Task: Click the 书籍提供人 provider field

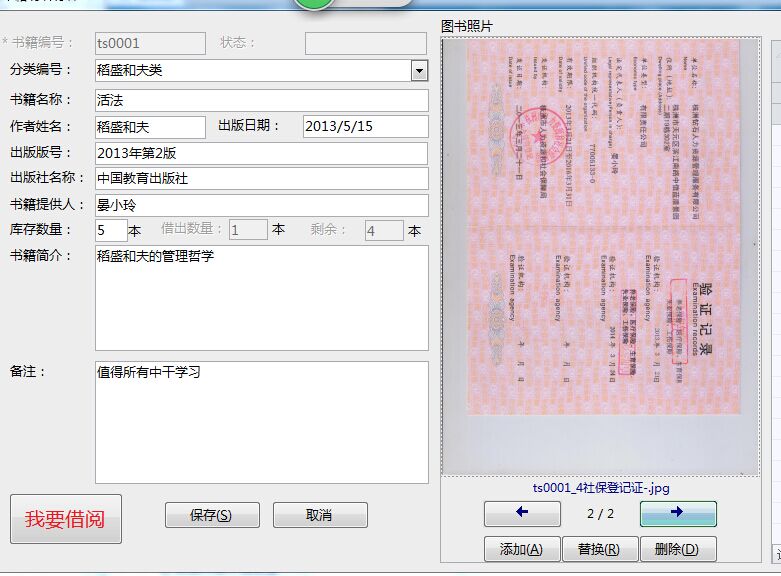Action: pyautogui.click(x=261, y=205)
